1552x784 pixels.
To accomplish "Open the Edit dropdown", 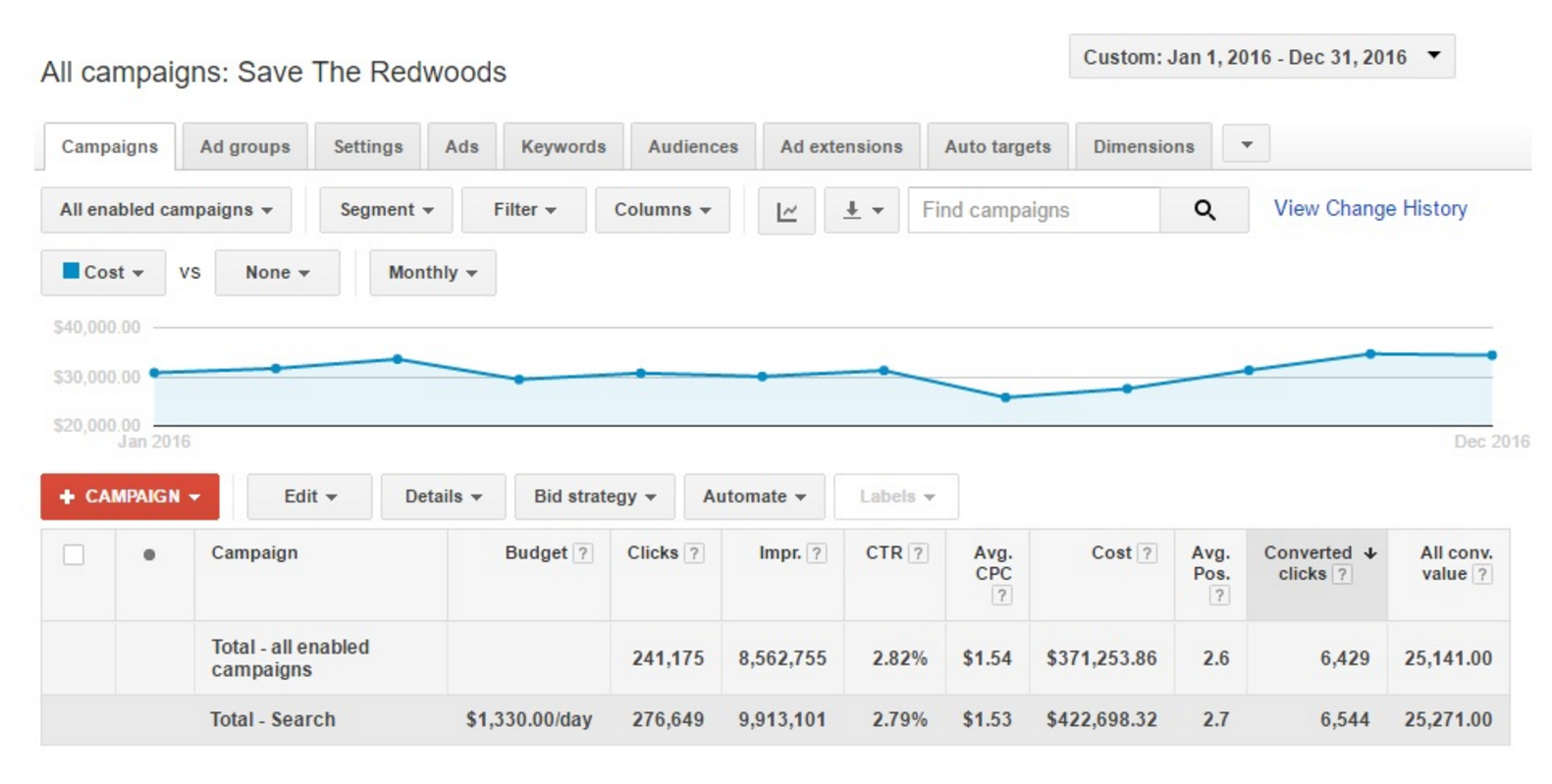I will pos(309,497).
